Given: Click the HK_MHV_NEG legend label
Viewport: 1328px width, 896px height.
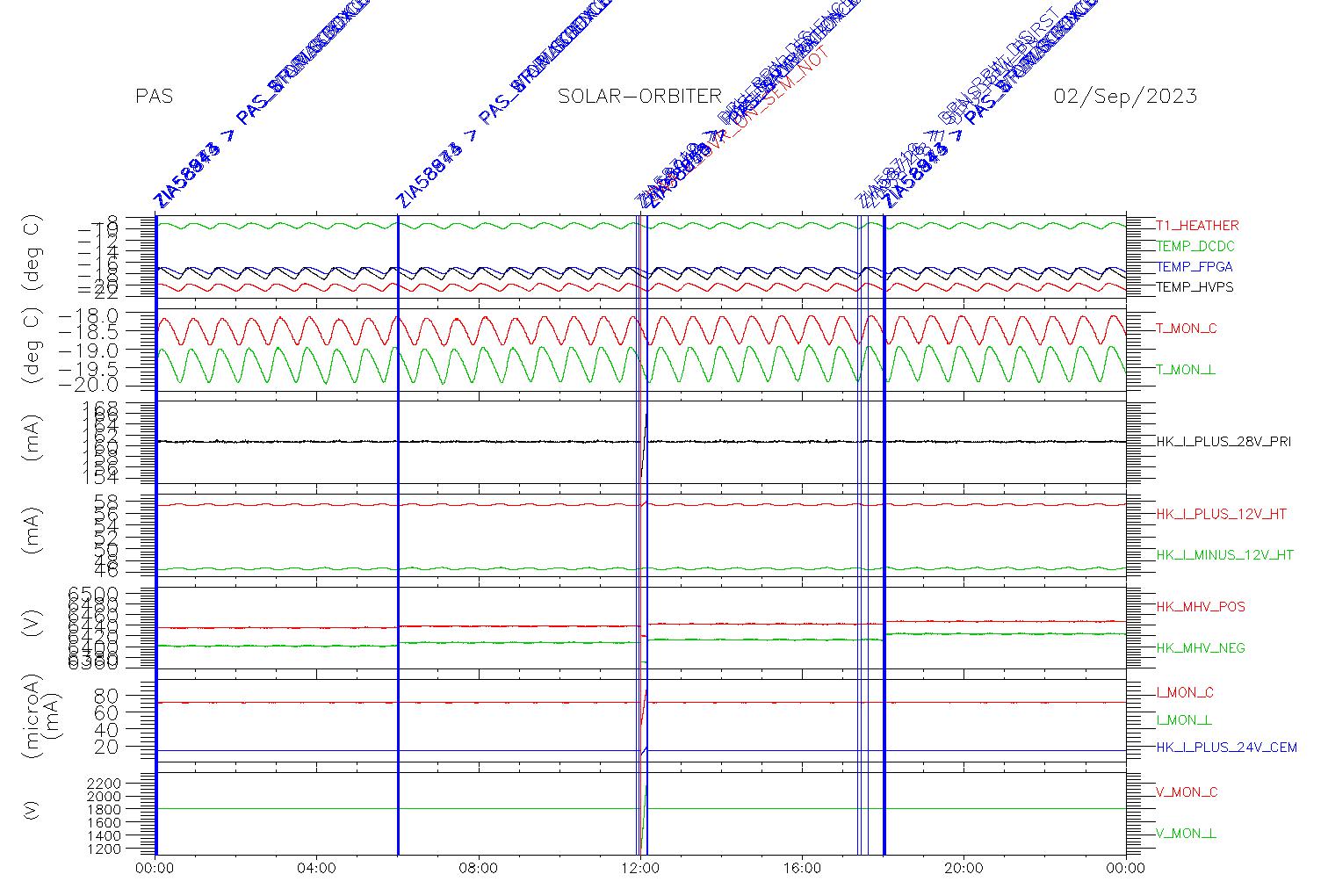Looking at the screenshot, I should point(1201,648).
